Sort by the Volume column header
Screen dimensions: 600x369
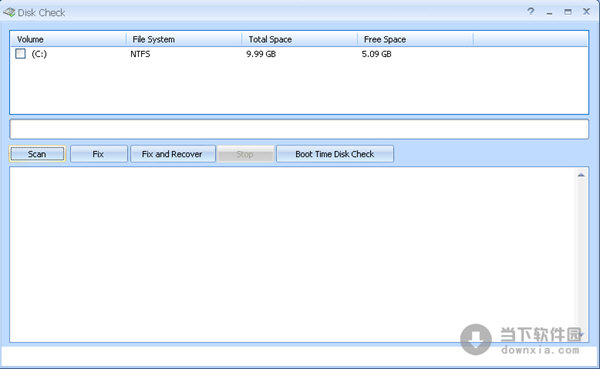point(68,39)
